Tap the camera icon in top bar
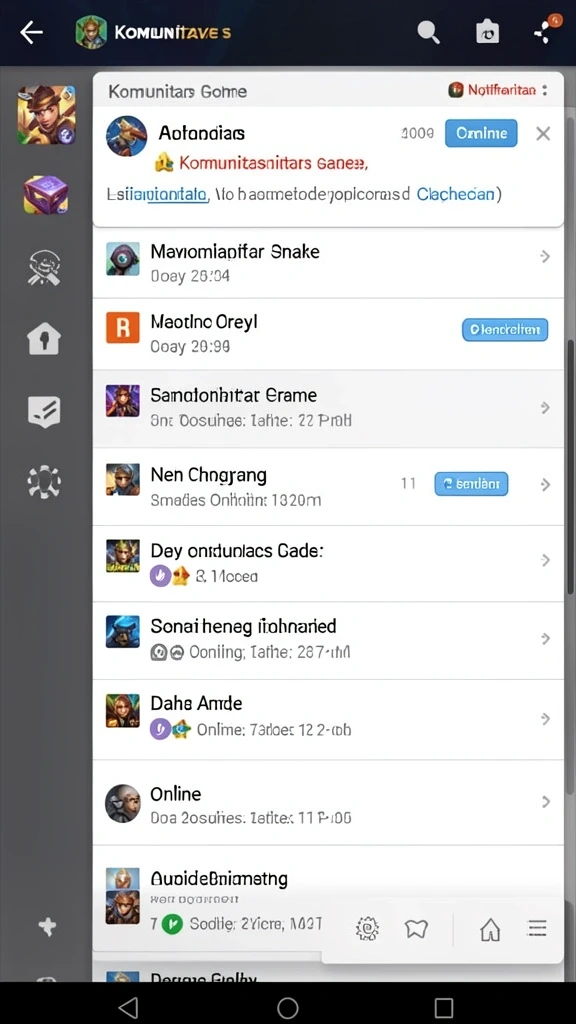The height and width of the screenshot is (1024, 576). click(x=487, y=32)
